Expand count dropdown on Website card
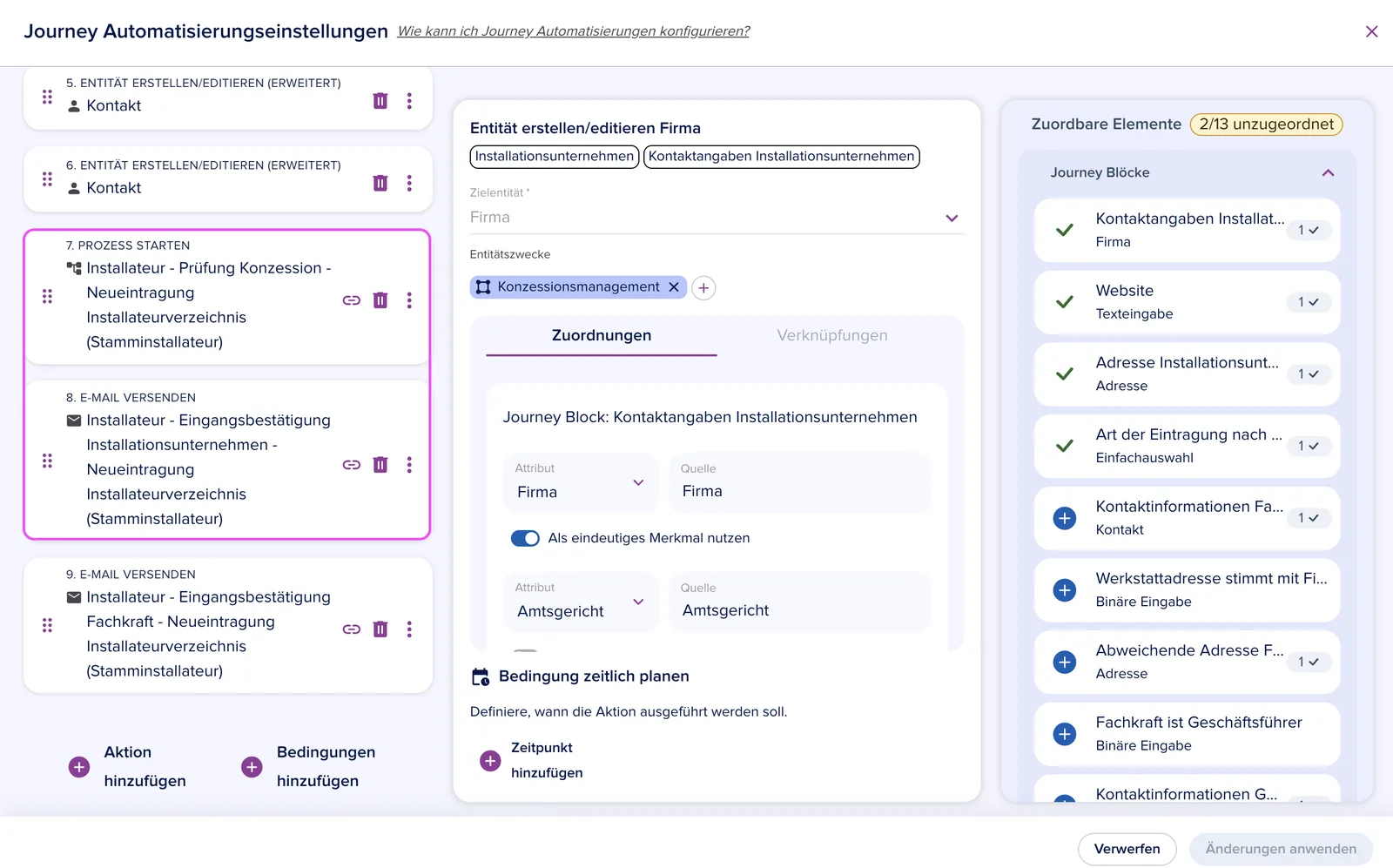 1309,302
